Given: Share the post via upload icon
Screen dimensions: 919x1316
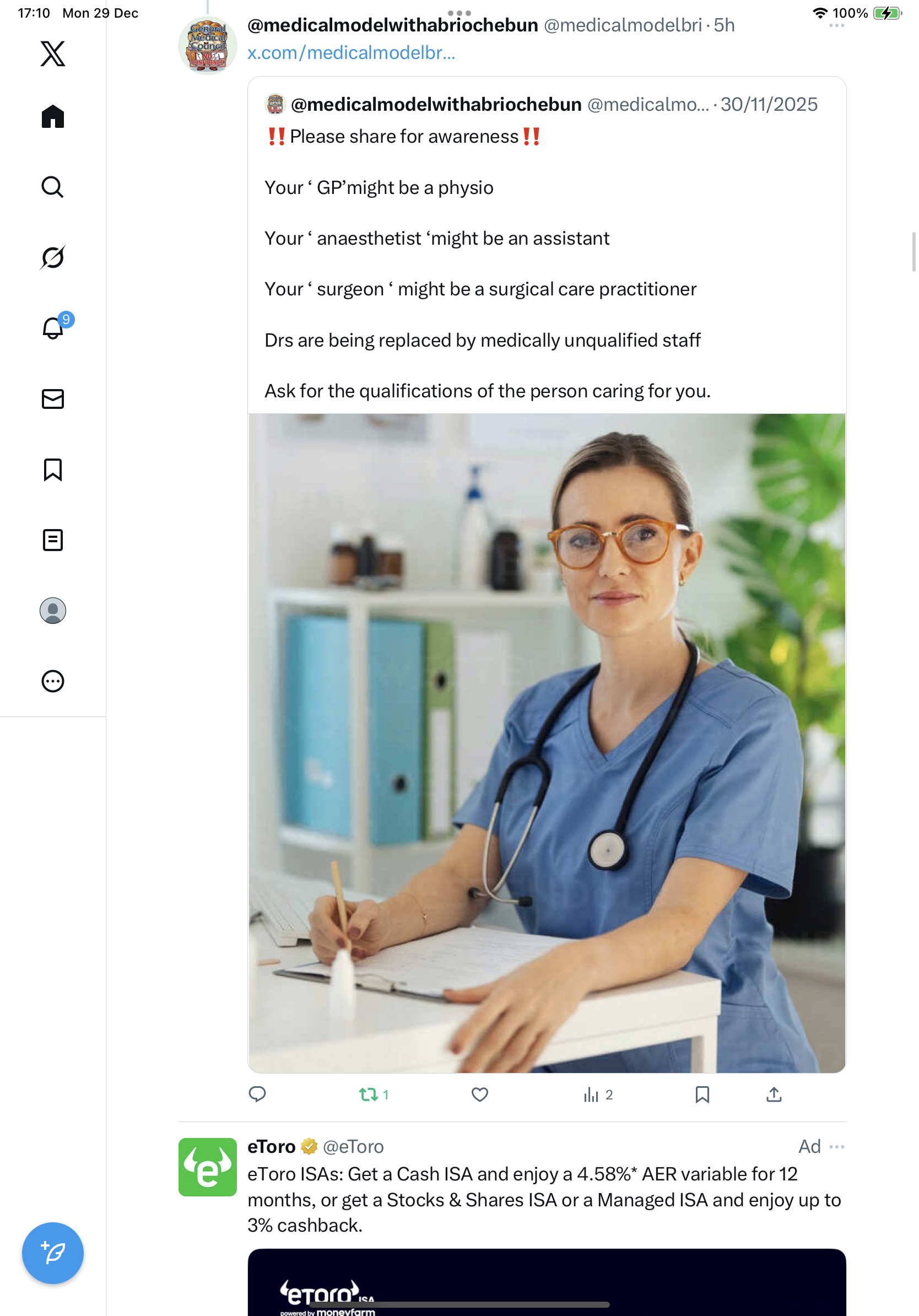Looking at the screenshot, I should (774, 1094).
